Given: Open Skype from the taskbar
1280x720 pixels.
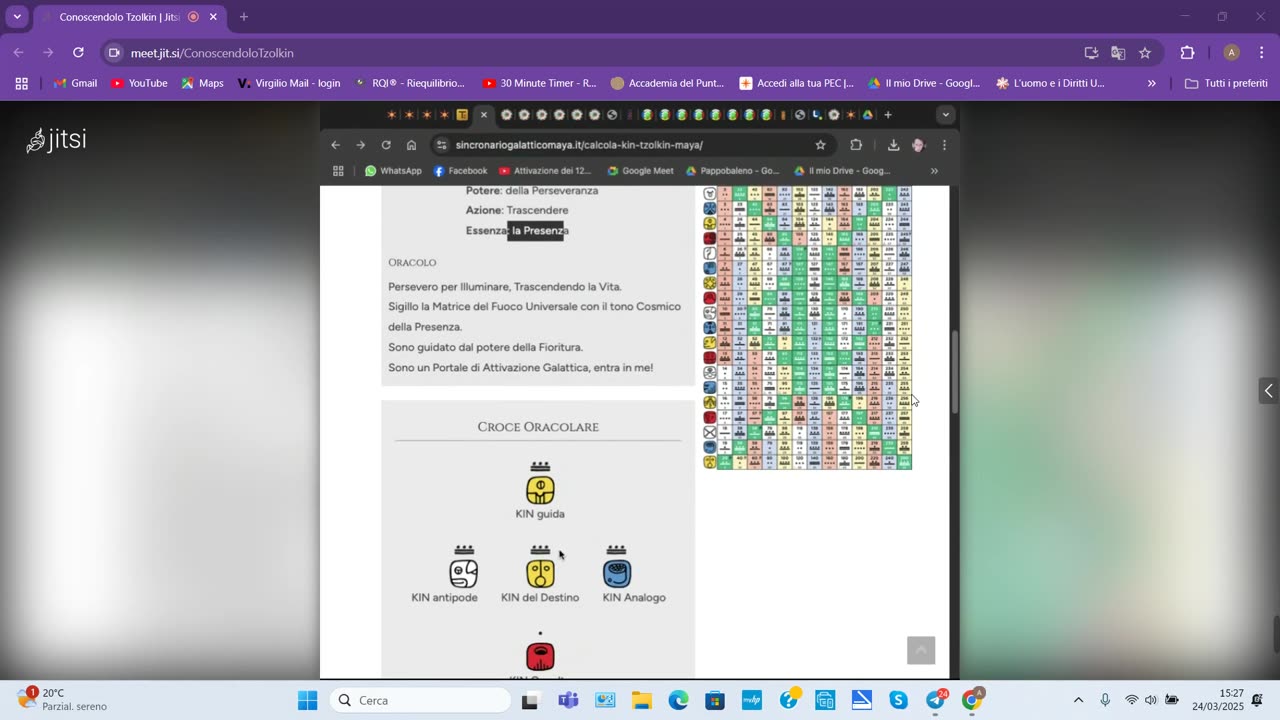Looking at the screenshot, I should click(x=898, y=700).
